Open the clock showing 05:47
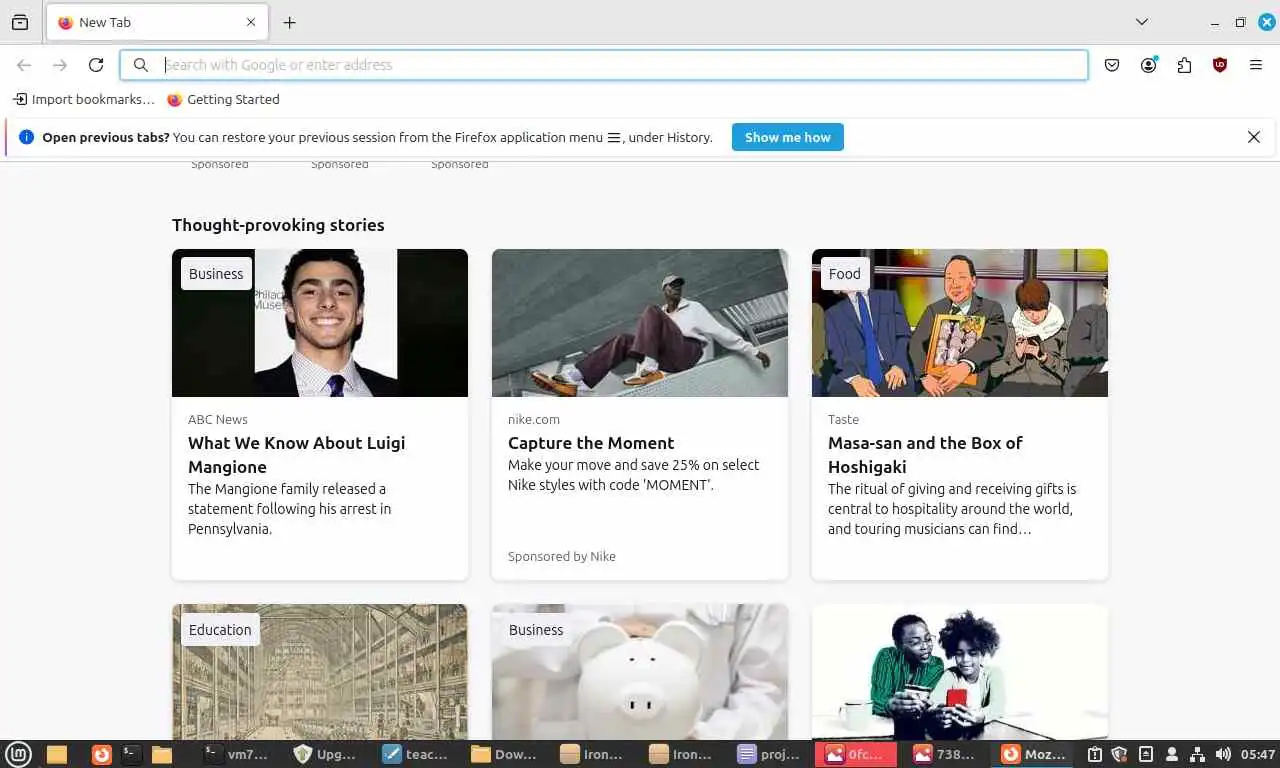The height and width of the screenshot is (768, 1280). pos(1257,754)
